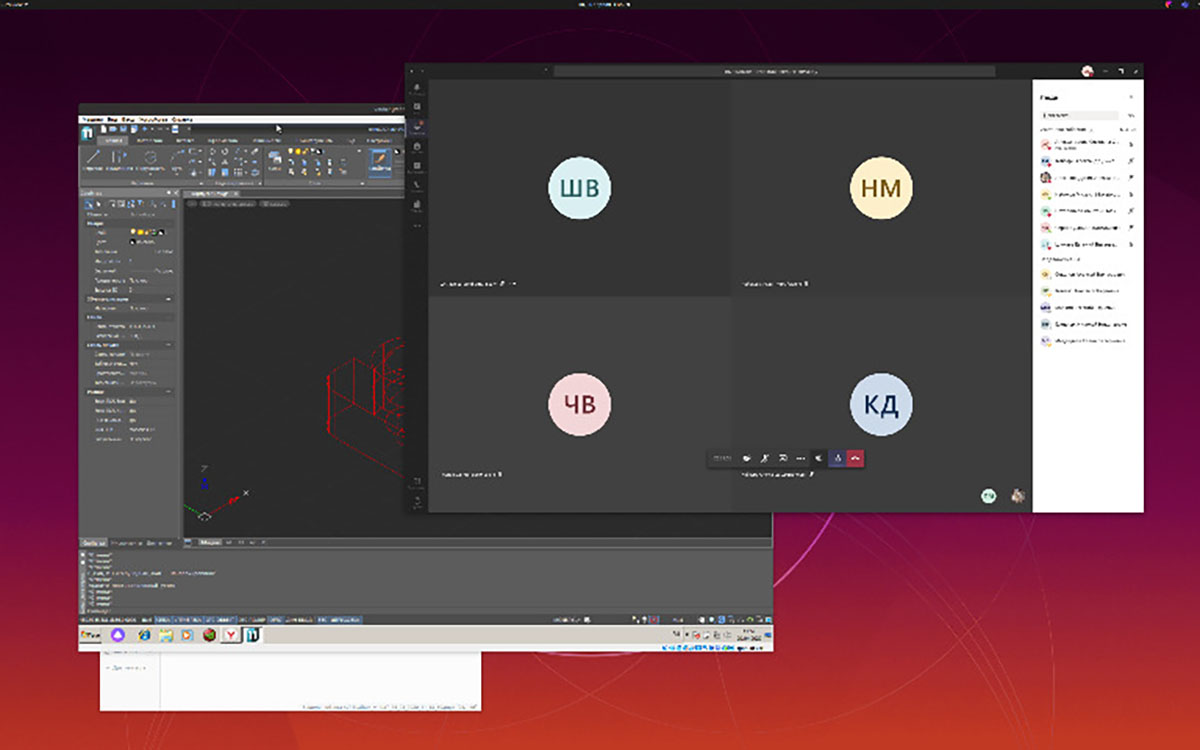The height and width of the screenshot is (750, 1200).
Task: Close the Teams participants panel
Action: [1131, 97]
